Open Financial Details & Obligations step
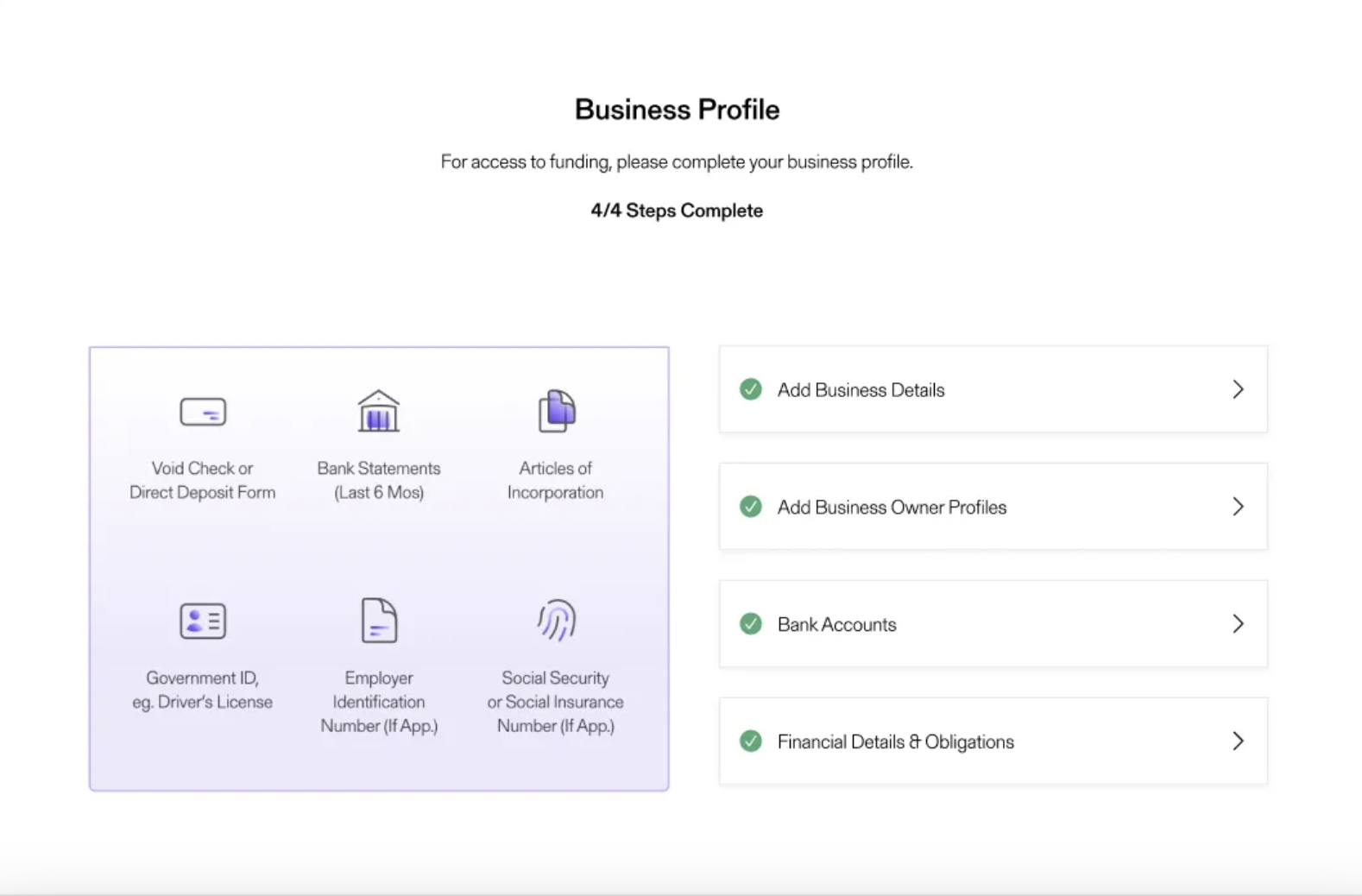 [993, 741]
